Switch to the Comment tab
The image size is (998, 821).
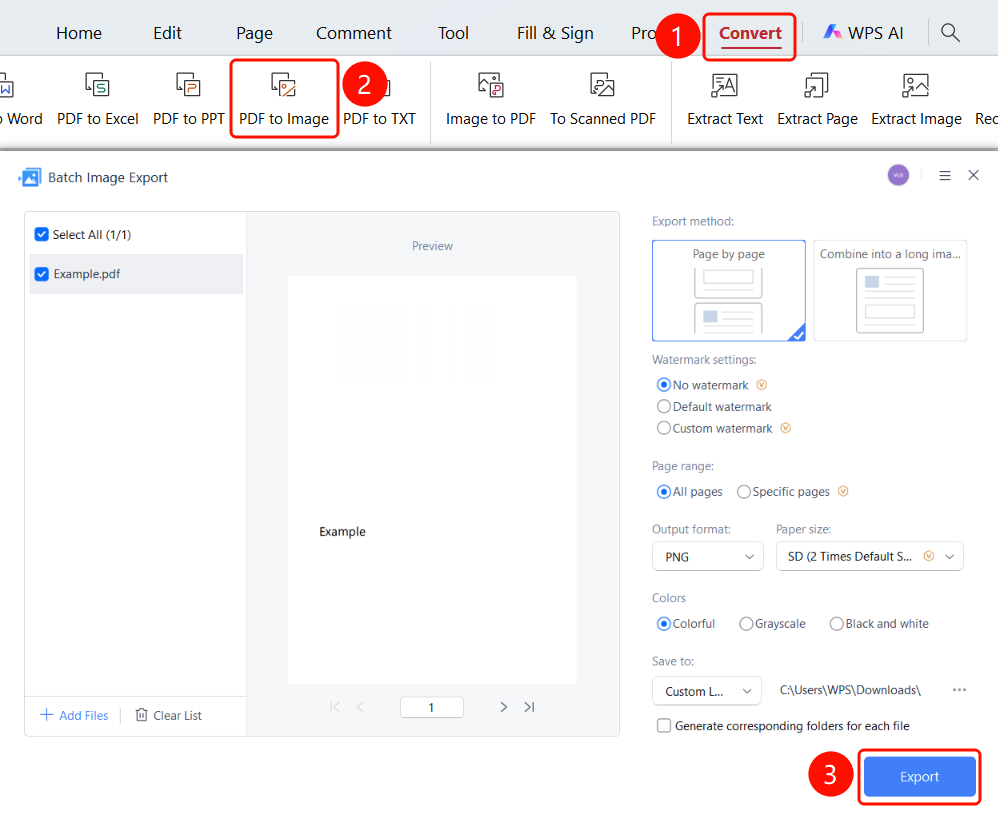click(x=354, y=33)
